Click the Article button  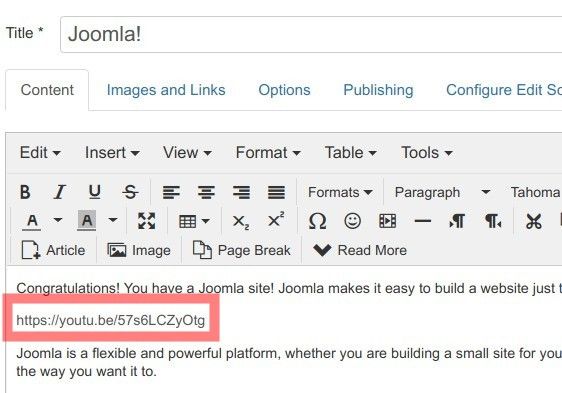[x=53, y=250]
